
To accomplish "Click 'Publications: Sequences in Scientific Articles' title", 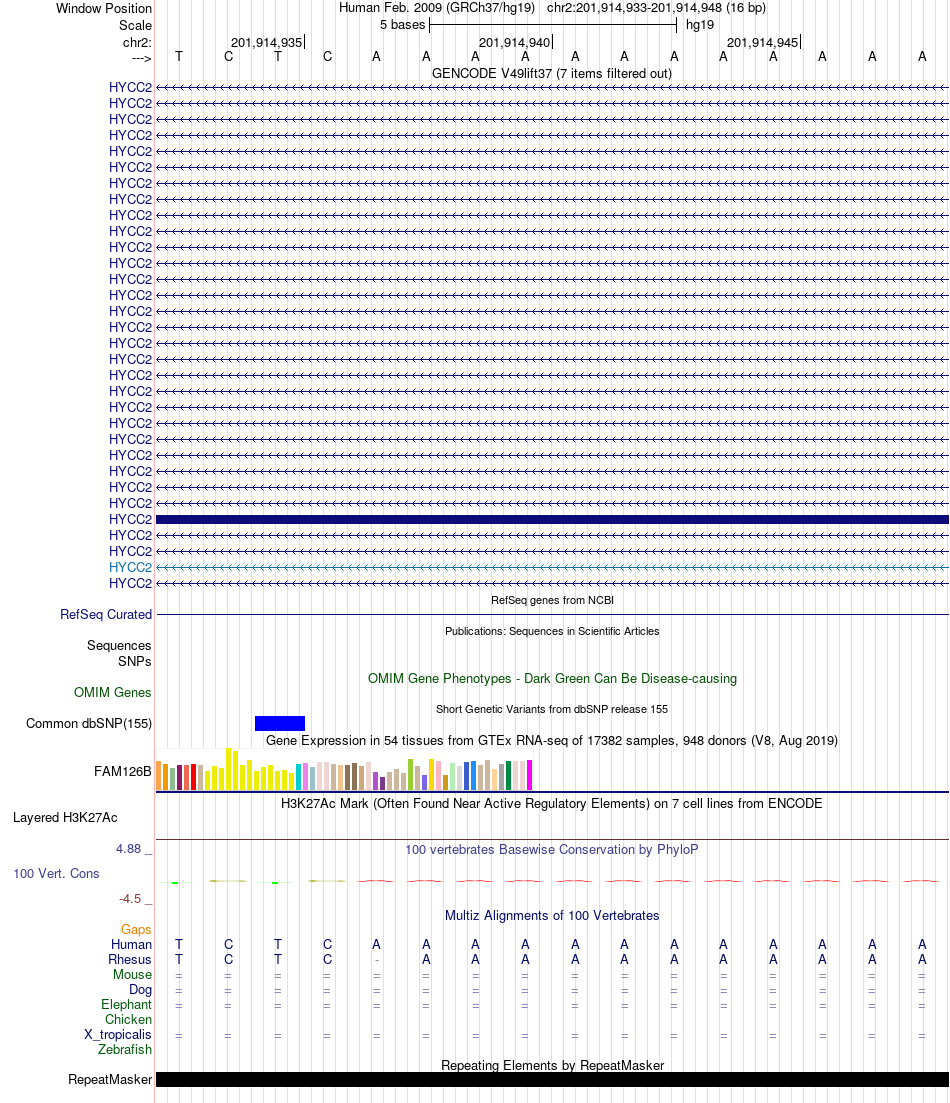I will (552, 631).
